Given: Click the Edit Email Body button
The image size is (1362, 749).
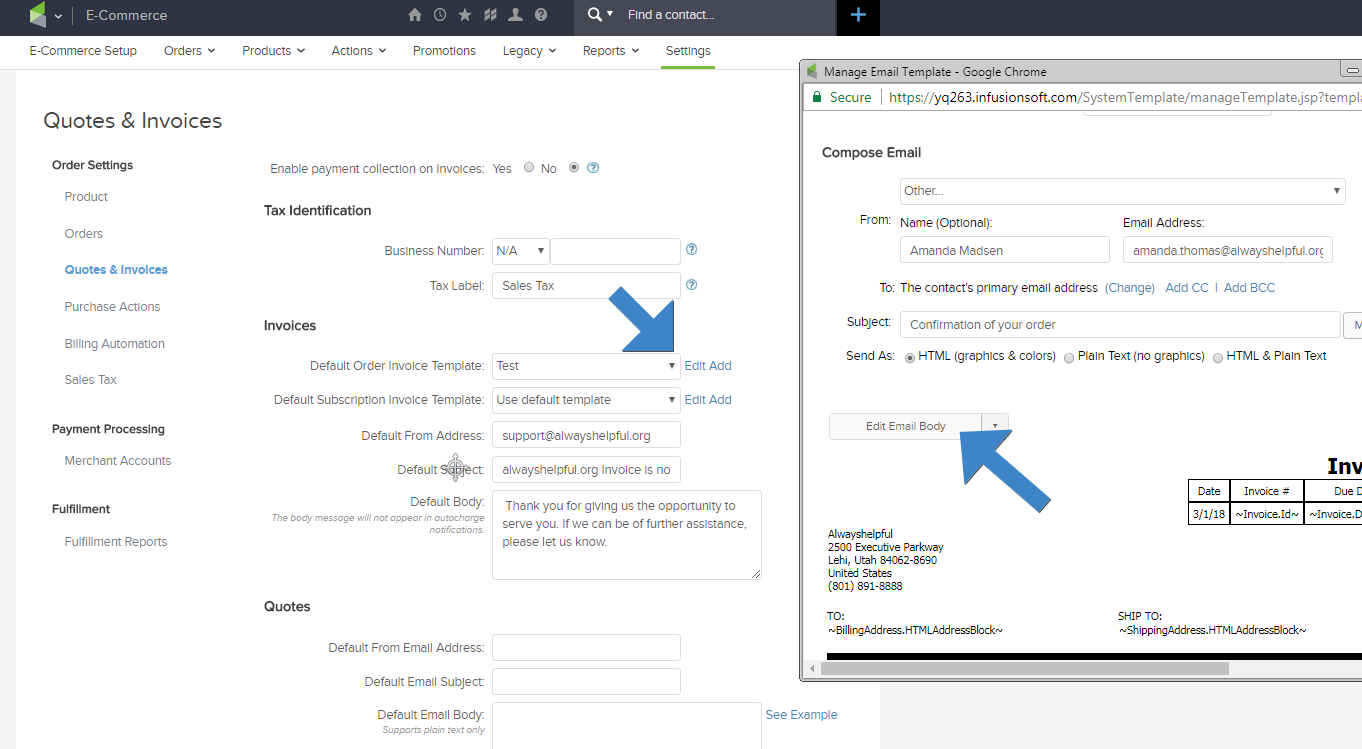Looking at the screenshot, I should [x=906, y=426].
